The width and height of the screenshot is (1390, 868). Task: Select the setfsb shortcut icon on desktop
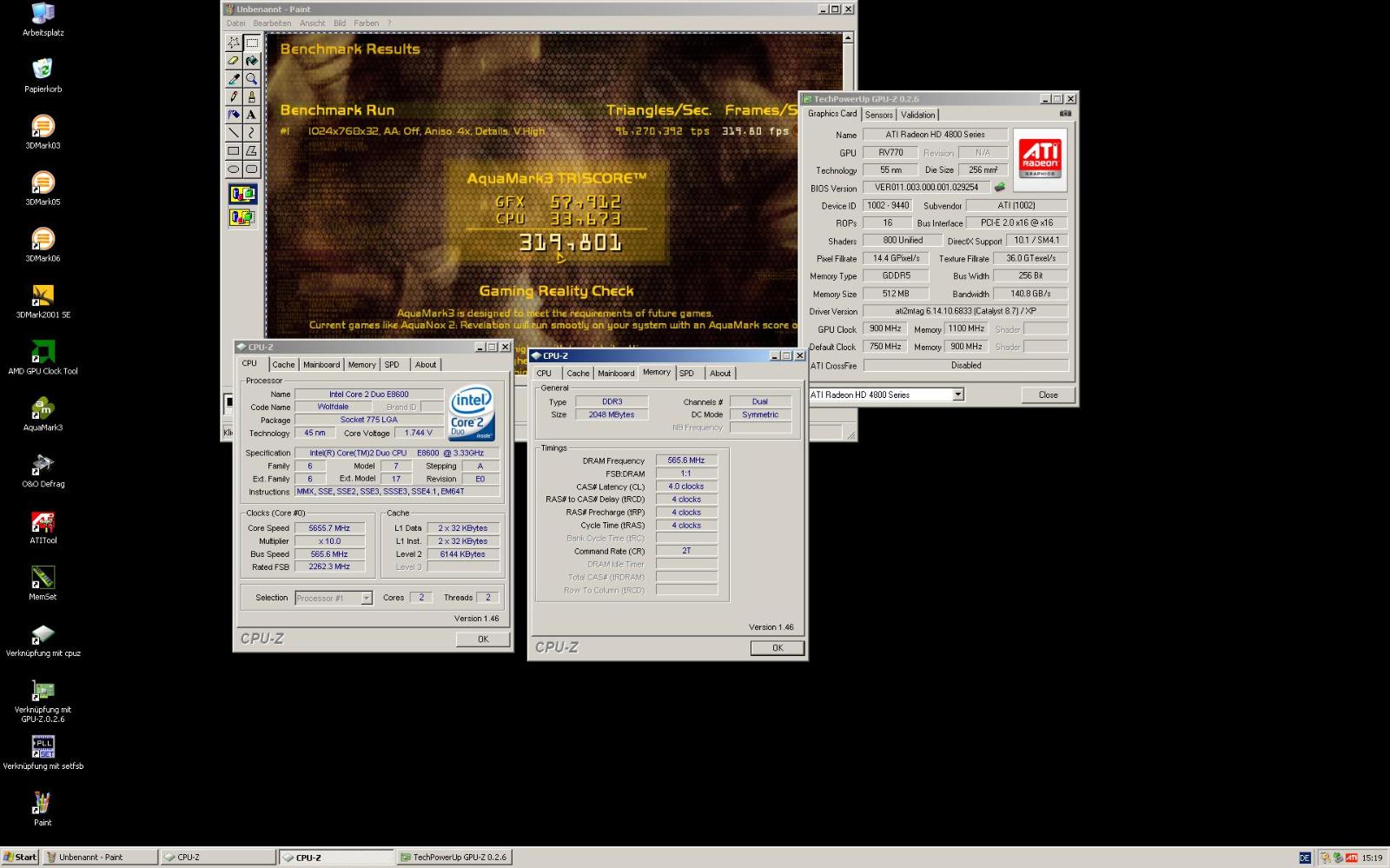[x=43, y=753]
